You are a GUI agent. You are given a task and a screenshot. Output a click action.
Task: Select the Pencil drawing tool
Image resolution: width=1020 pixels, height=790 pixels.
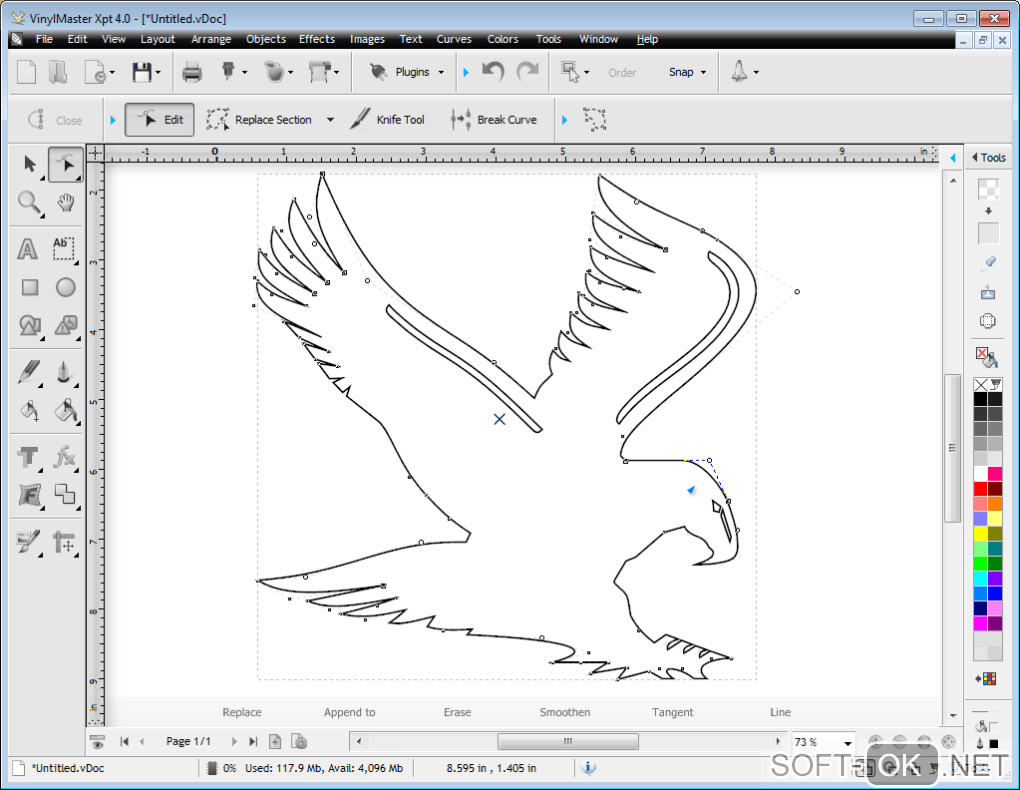[29, 372]
